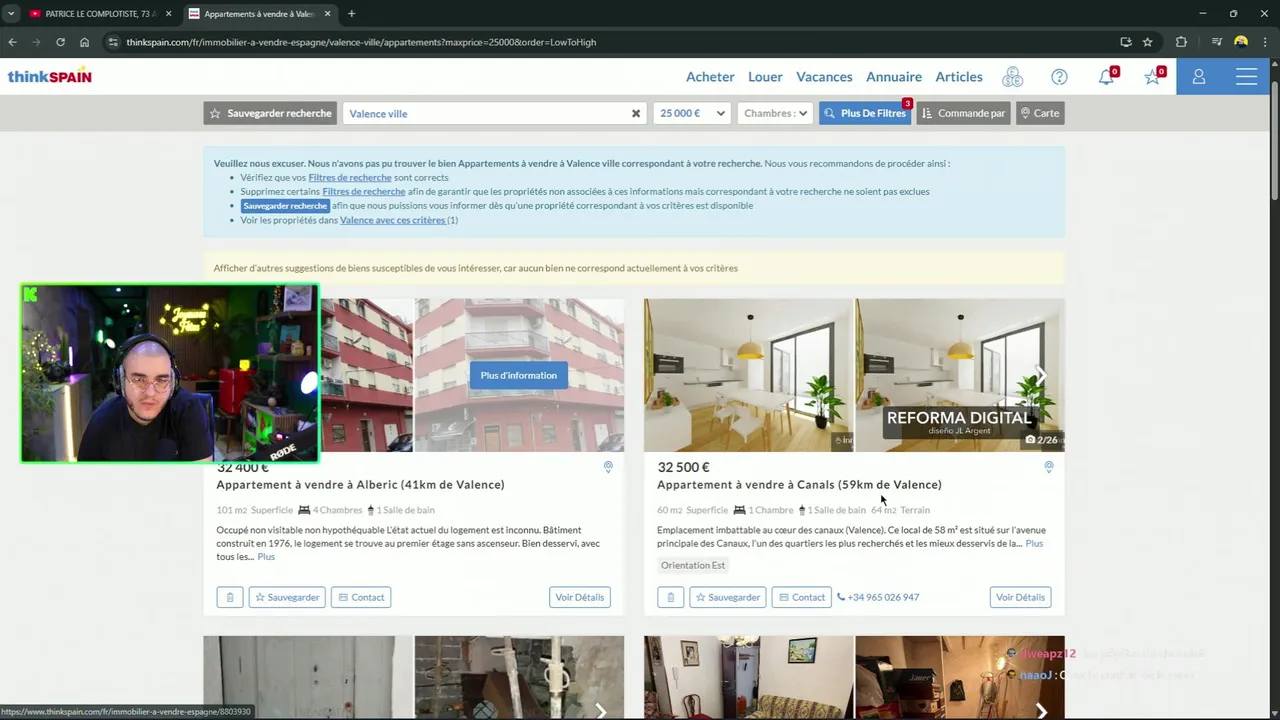View details of Canals apartment
Image resolution: width=1280 pixels, height=720 pixels.
1020,597
